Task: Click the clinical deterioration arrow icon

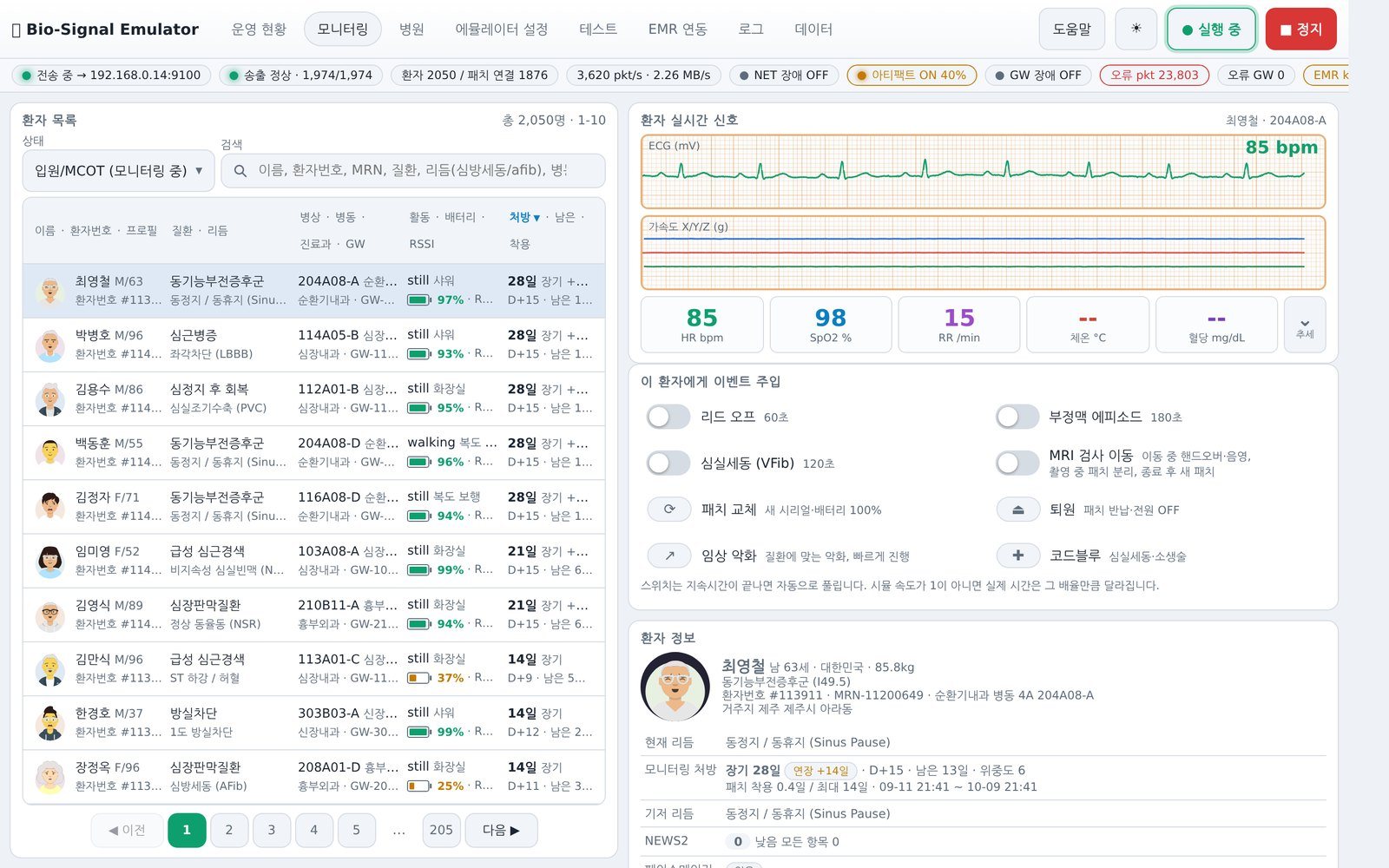Action: [x=669, y=556]
